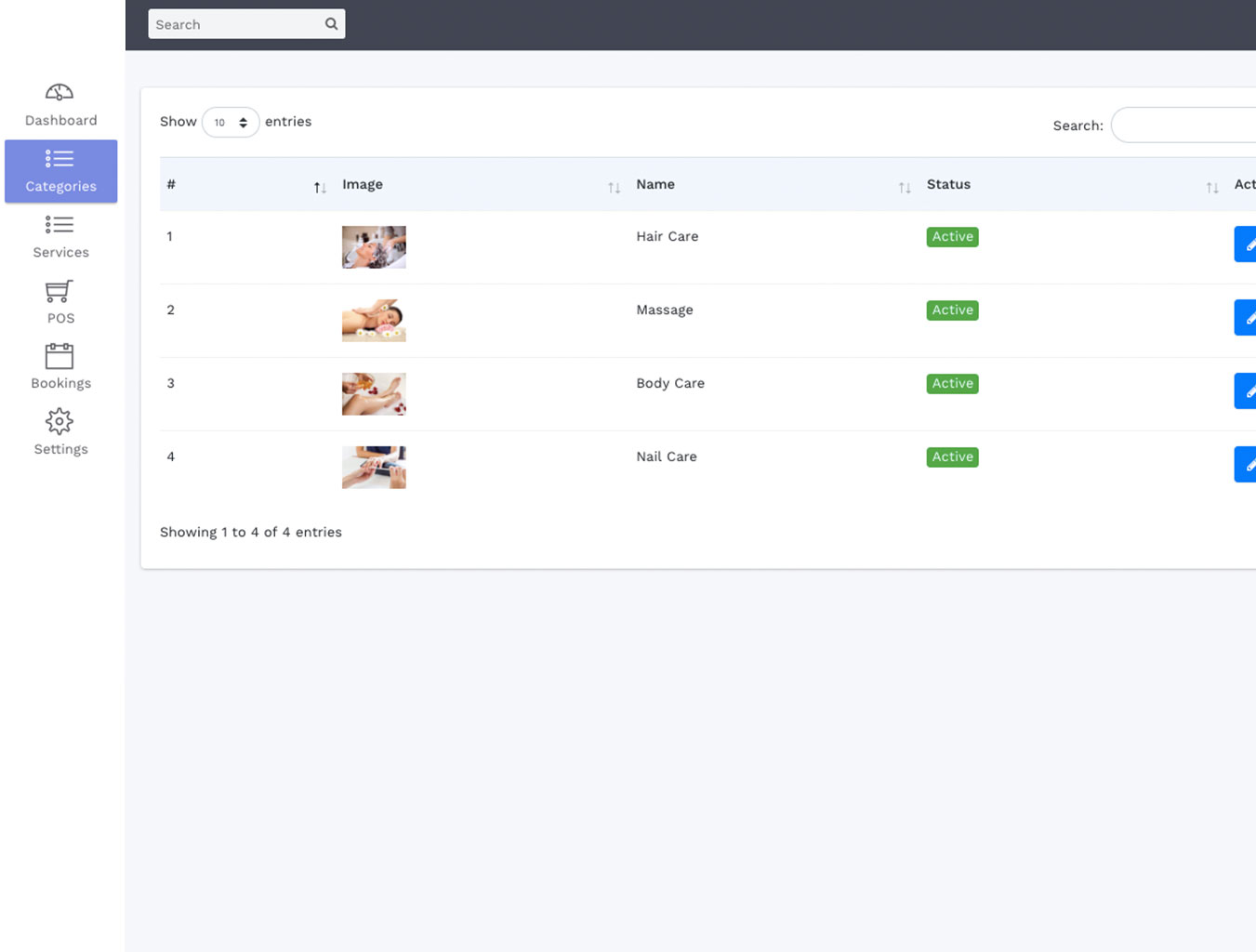The width and height of the screenshot is (1256, 952).
Task: Click the Active badge for Body Care
Action: point(952,384)
